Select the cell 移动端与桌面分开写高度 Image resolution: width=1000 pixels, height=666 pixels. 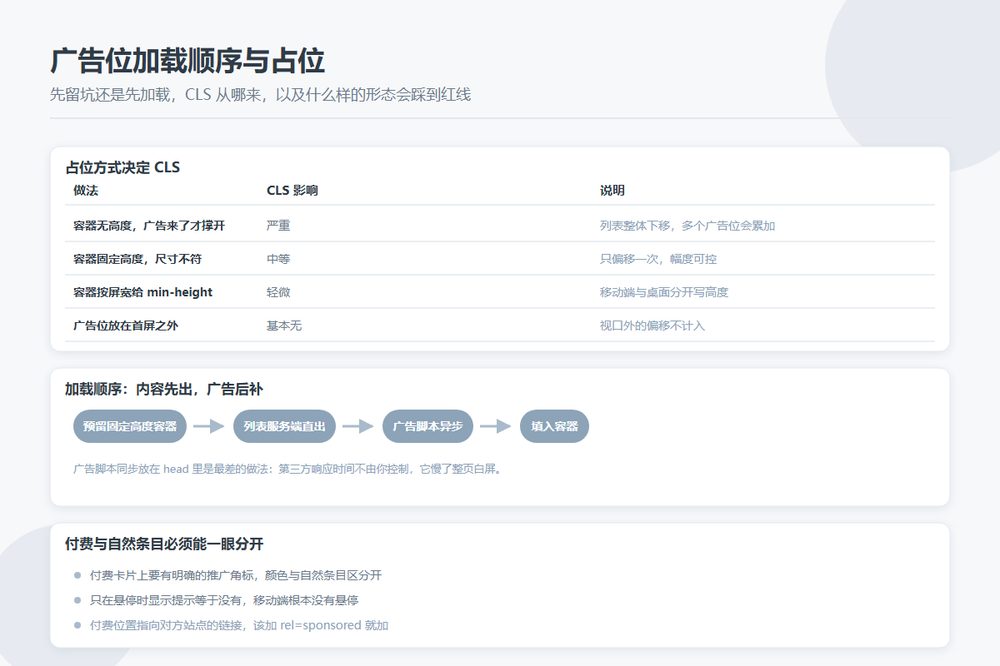coord(663,292)
